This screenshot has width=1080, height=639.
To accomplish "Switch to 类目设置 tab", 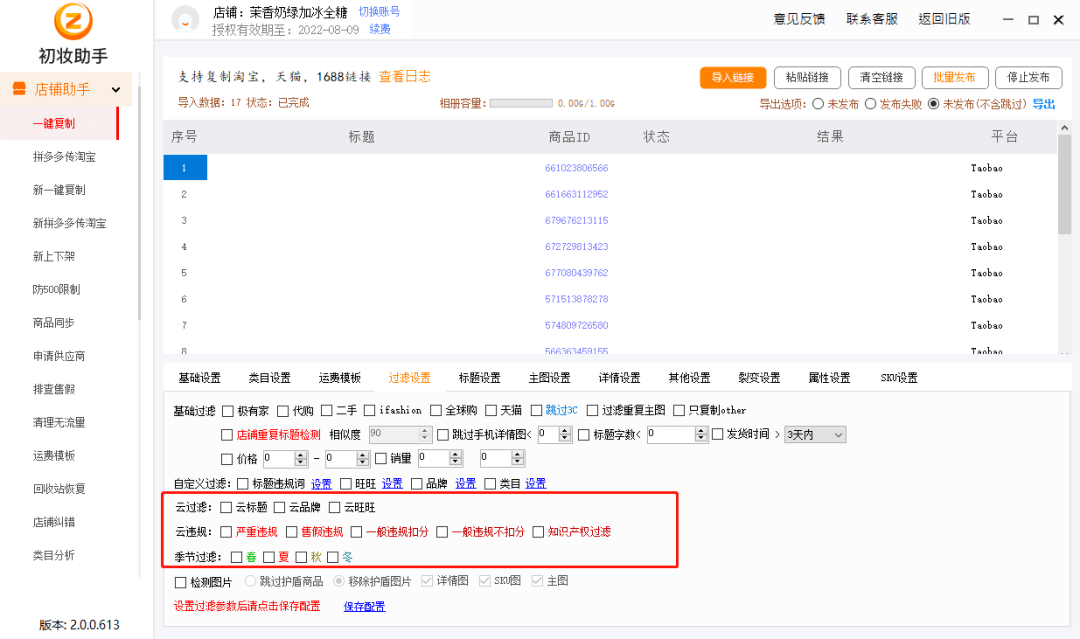I will point(269,378).
